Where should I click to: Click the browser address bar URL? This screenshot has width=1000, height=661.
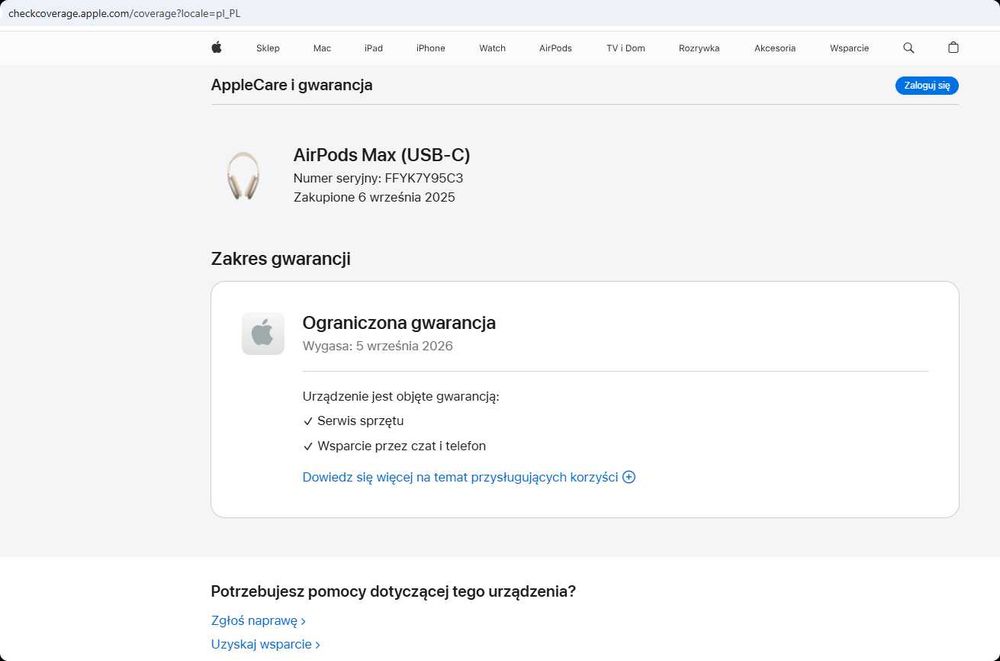tap(124, 13)
